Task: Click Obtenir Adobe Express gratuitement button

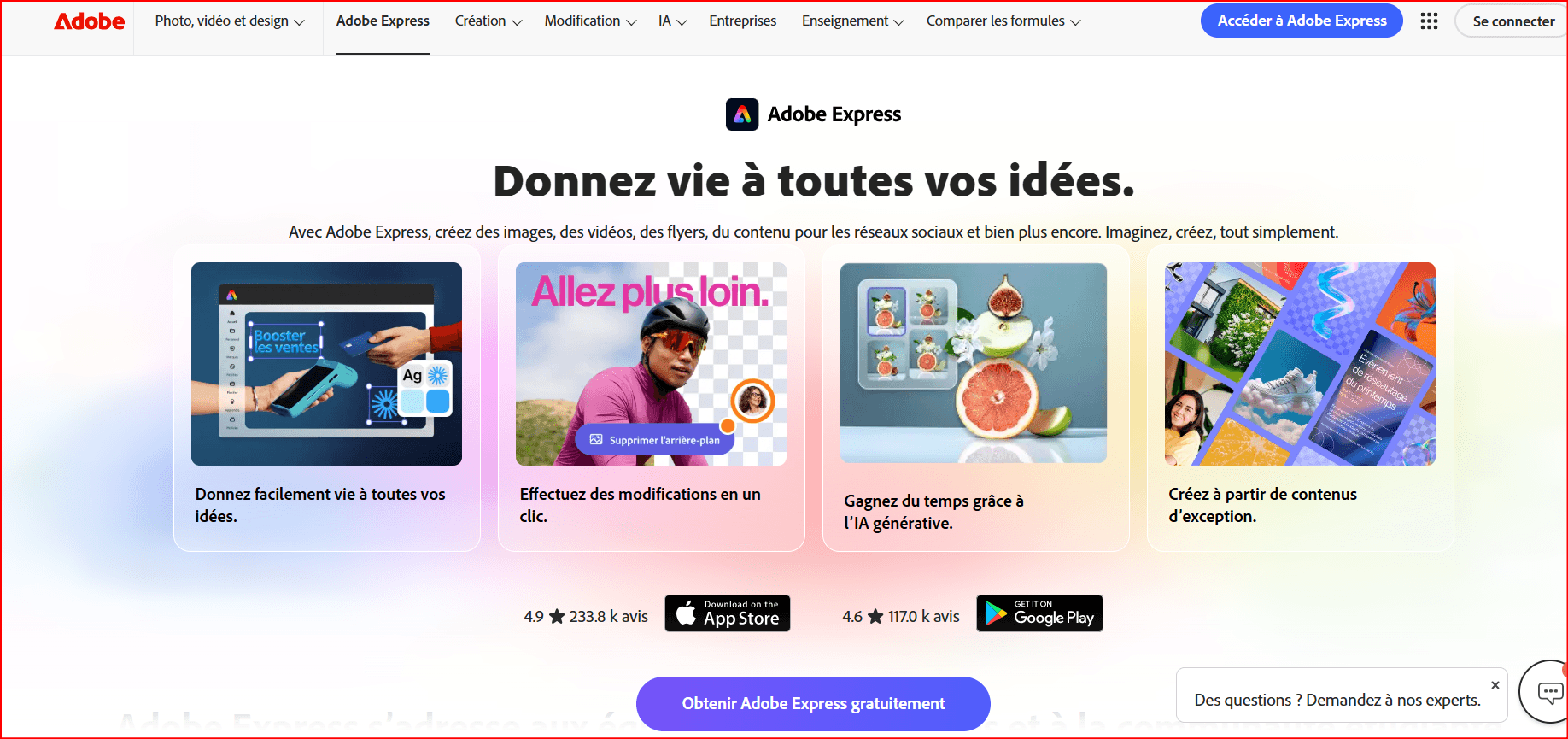Action: tap(813, 703)
